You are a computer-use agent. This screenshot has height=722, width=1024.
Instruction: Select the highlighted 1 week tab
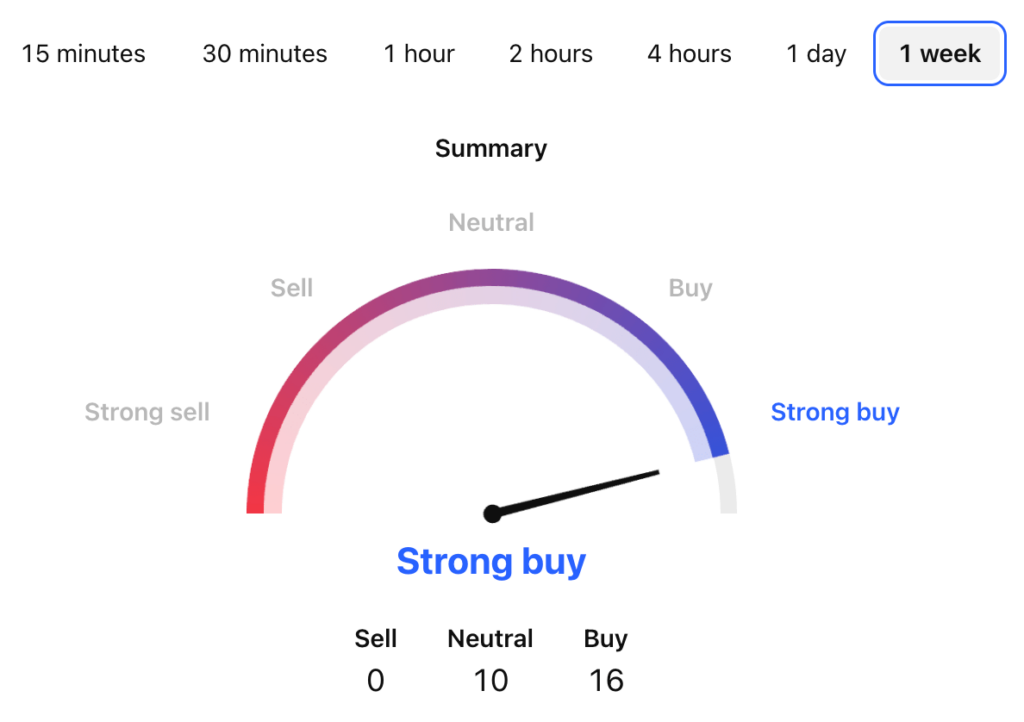[938, 54]
